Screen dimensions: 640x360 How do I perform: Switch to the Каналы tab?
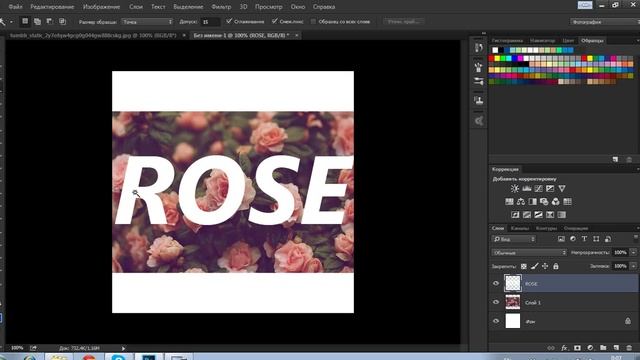point(520,228)
